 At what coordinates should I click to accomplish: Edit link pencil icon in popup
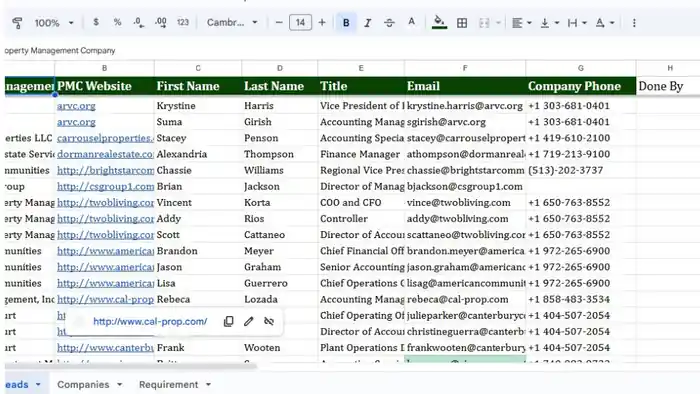249,321
